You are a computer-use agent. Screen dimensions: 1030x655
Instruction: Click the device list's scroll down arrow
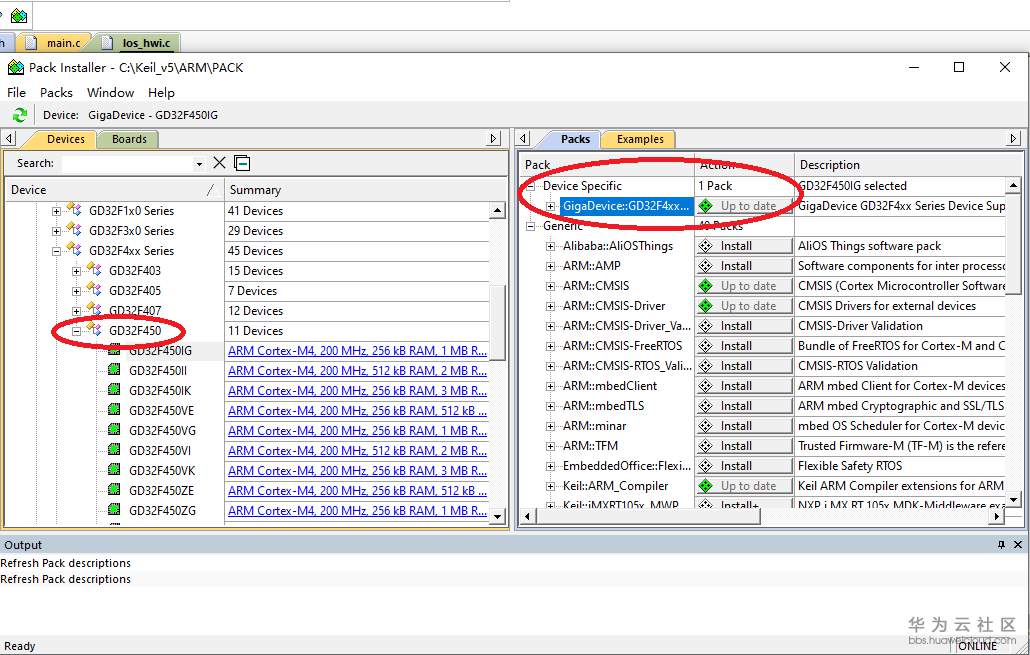[x=497, y=516]
